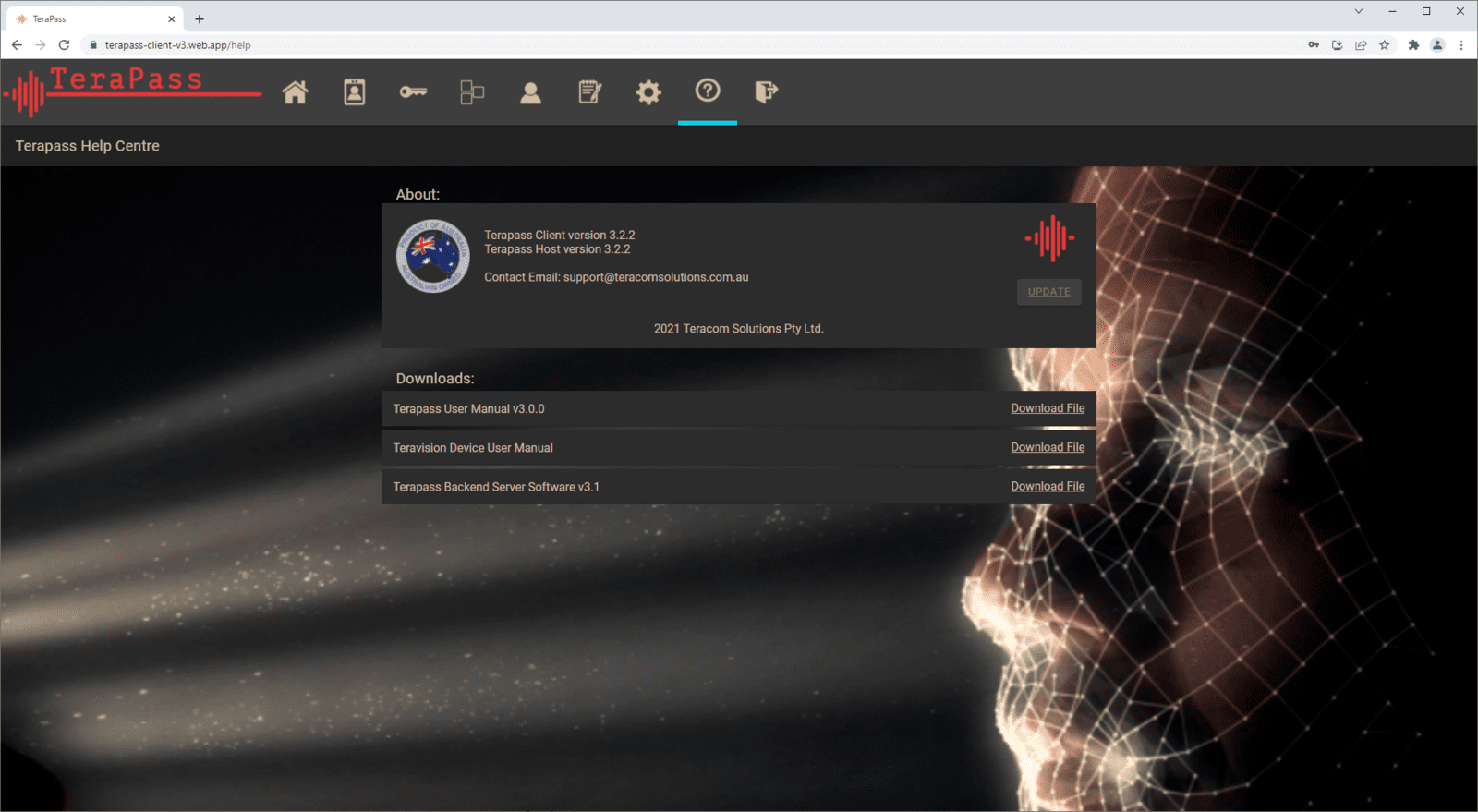Image resolution: width=1478 pixels, height=812 pixels.
Task: Open a new browser tab
Action: coord(200,18)
